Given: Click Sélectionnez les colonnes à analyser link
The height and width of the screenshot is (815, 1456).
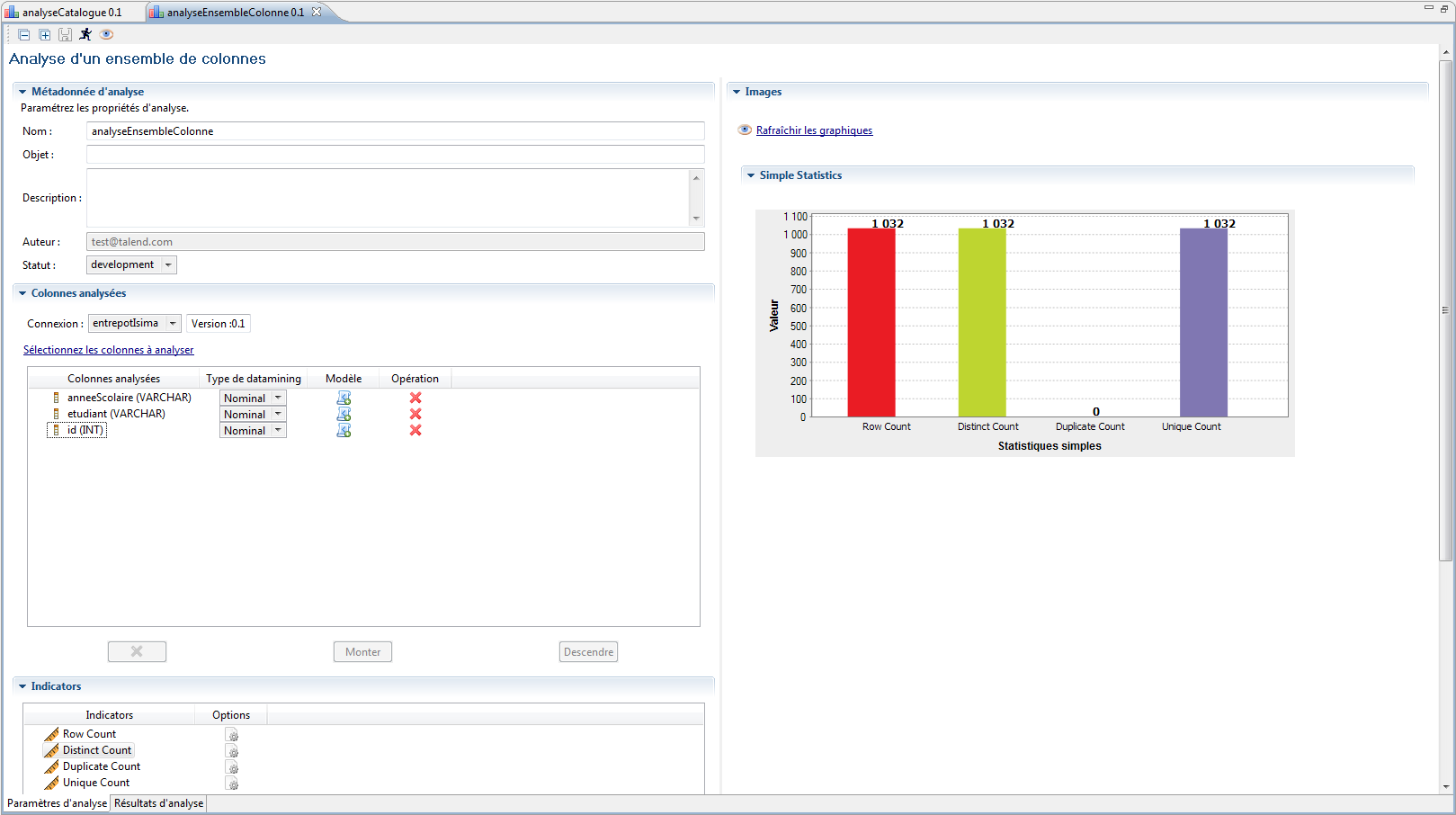Looking at the screenshot, I should click(108, 350).
